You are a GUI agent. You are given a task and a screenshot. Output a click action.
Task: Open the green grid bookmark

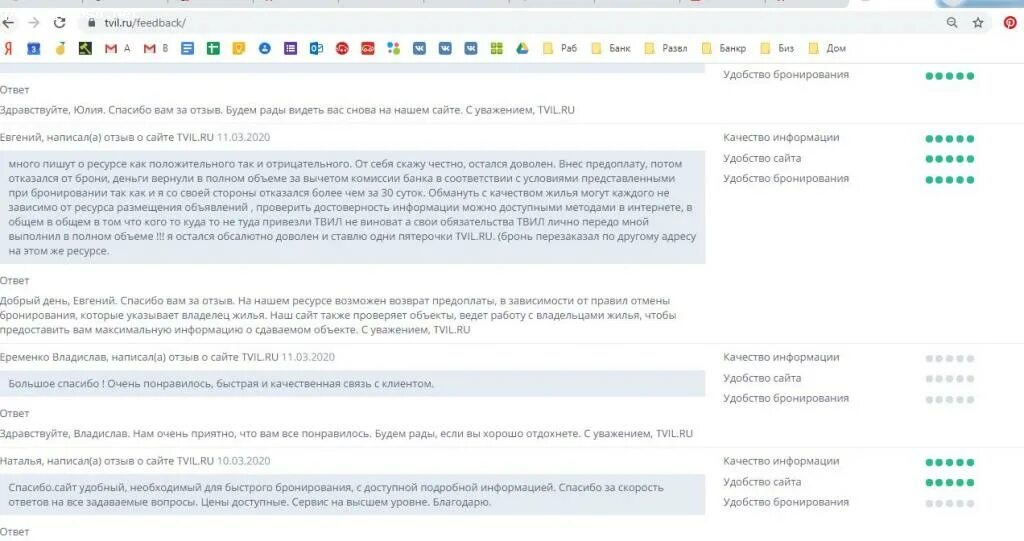tap(496, 48)
